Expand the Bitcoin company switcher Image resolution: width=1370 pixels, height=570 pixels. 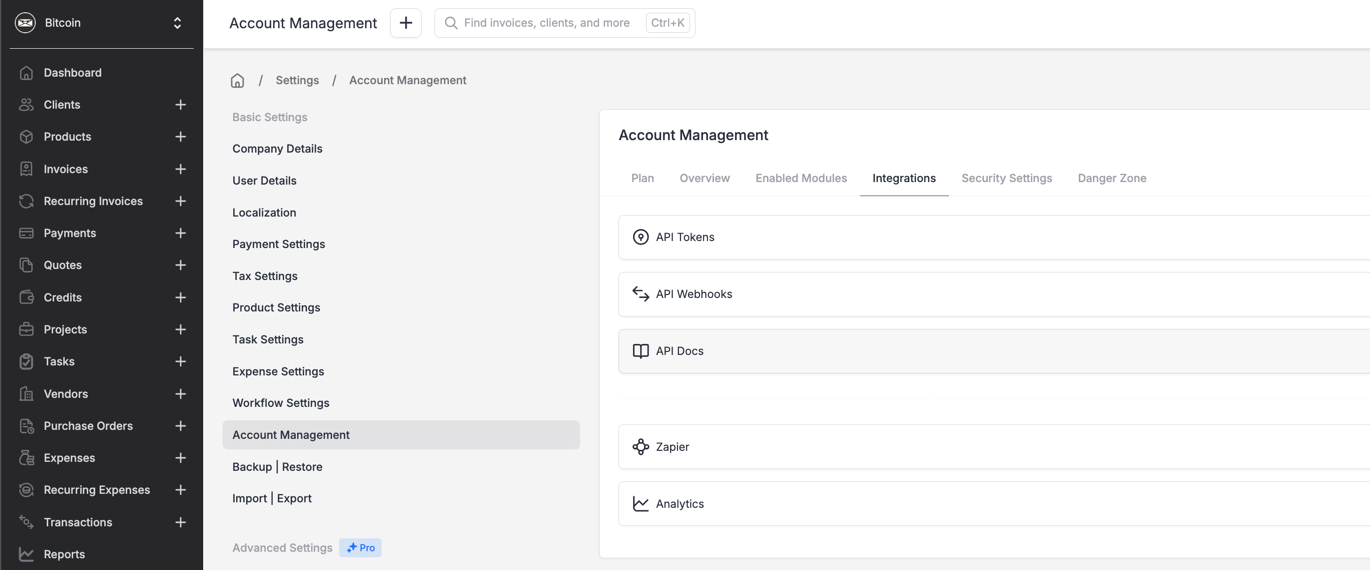pyautogui.click(x=177, y=23)
